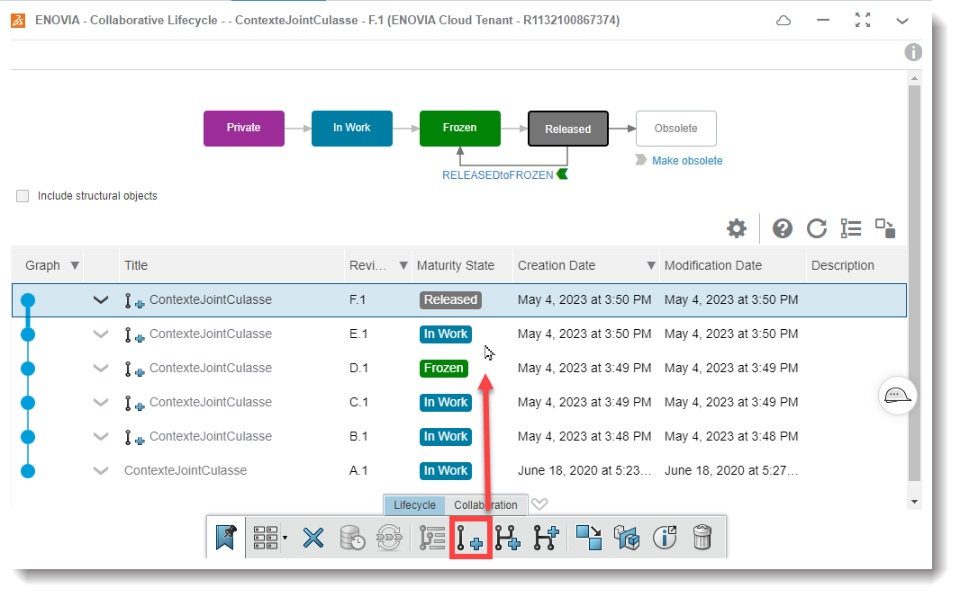Switch to the Collaboration tab

coord(486,505)
